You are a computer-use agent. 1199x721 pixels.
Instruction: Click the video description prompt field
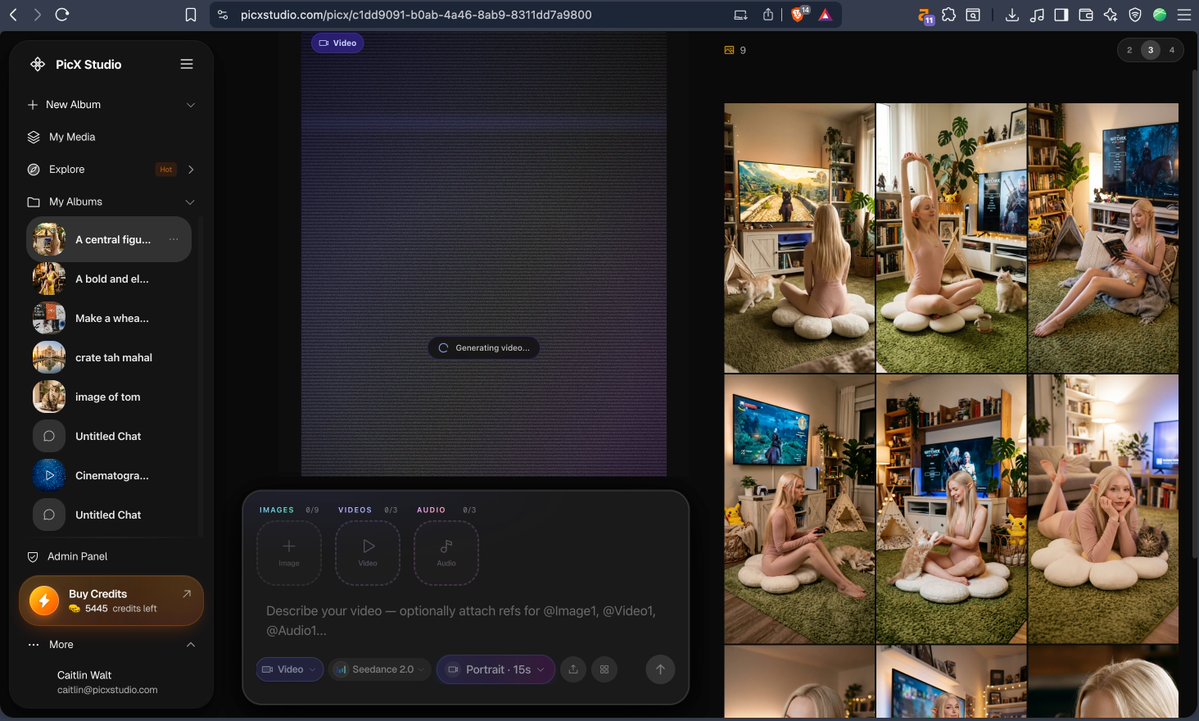click(x=465, y=620)
